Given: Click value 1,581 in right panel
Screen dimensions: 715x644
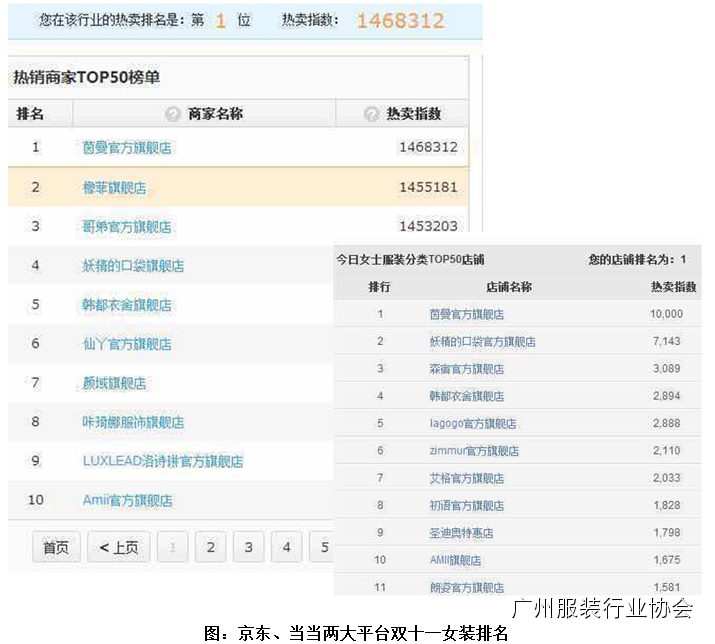Looking at the screenshot, I should [667, 587].
